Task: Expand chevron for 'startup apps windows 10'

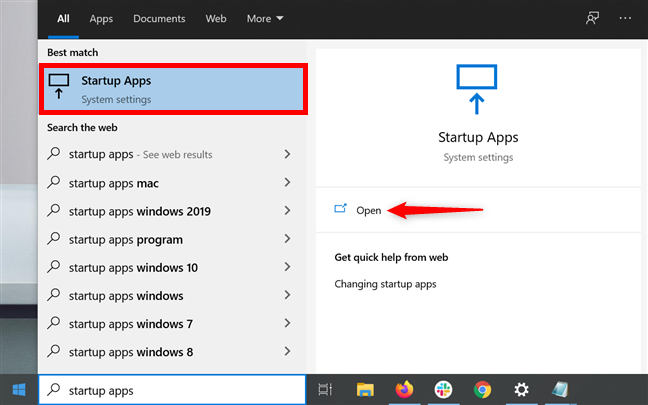Action: point(287,267)
